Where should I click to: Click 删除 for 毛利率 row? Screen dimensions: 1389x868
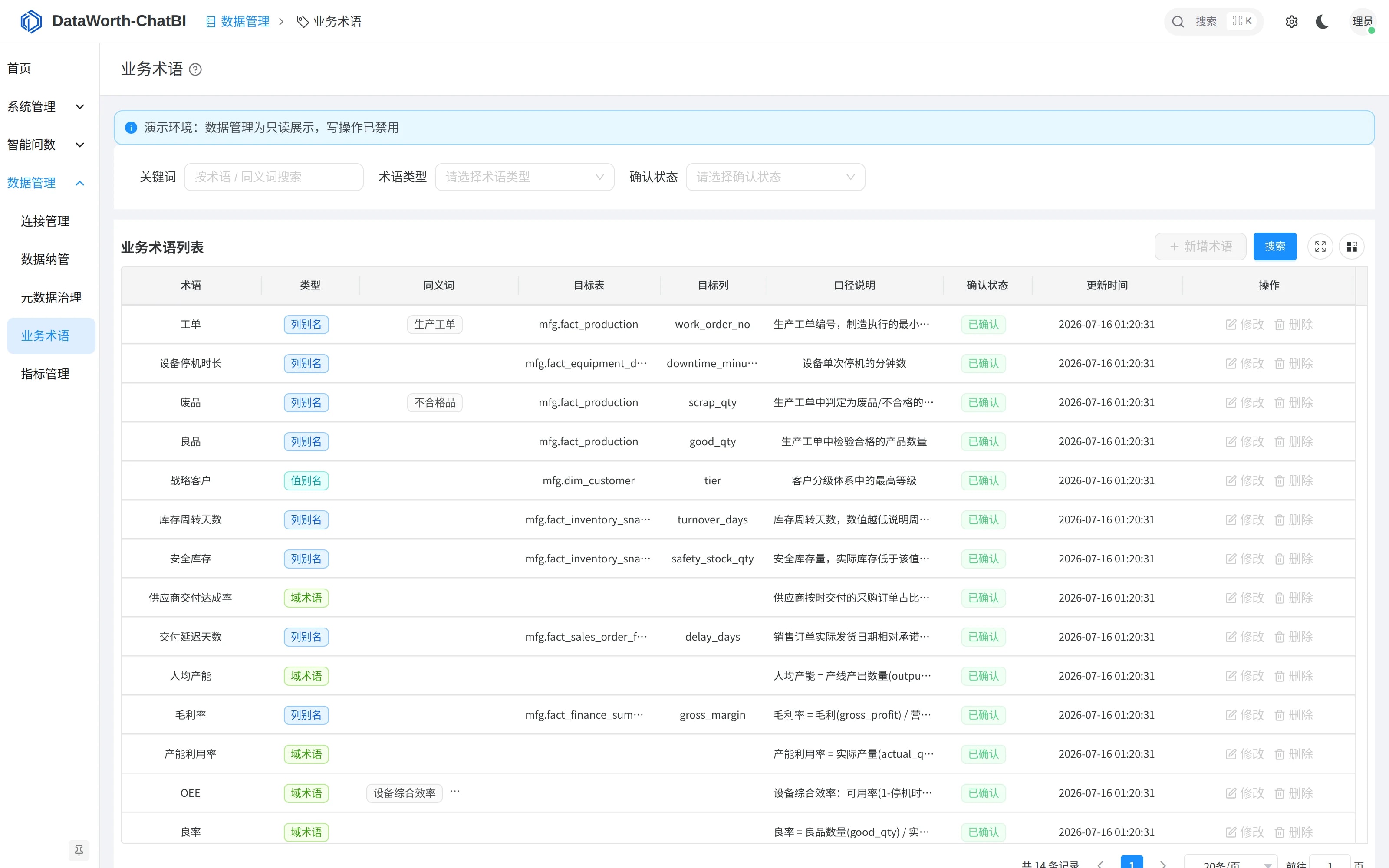point(1294,715)
